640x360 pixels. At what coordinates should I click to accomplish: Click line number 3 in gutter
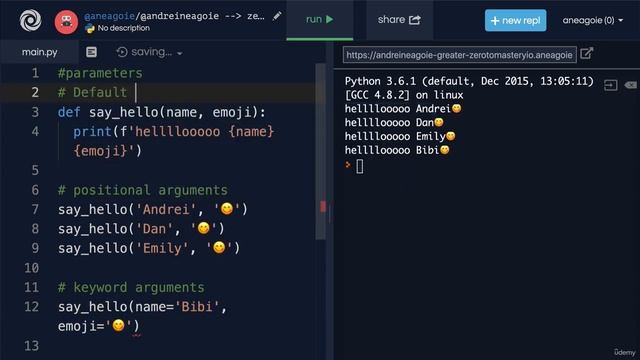point(35,112)
